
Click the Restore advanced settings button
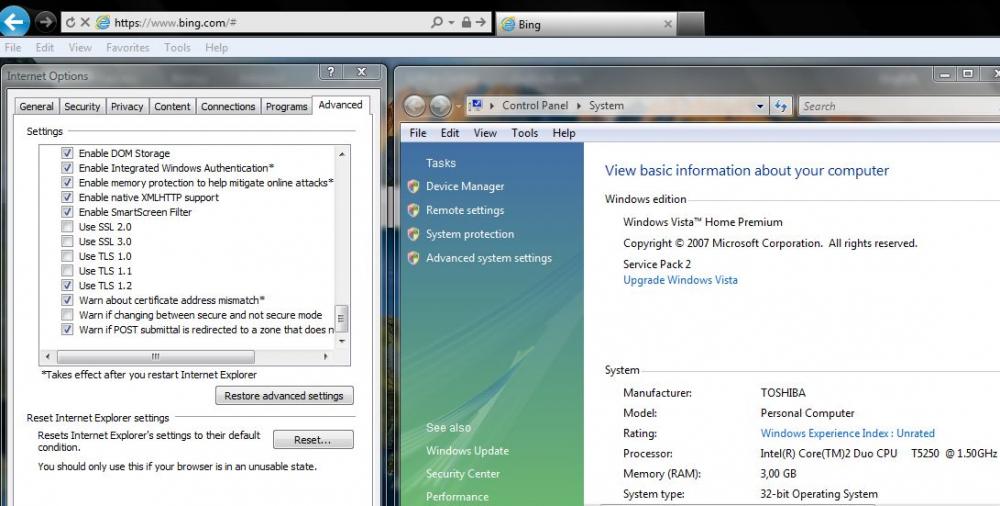coord(284,396)
